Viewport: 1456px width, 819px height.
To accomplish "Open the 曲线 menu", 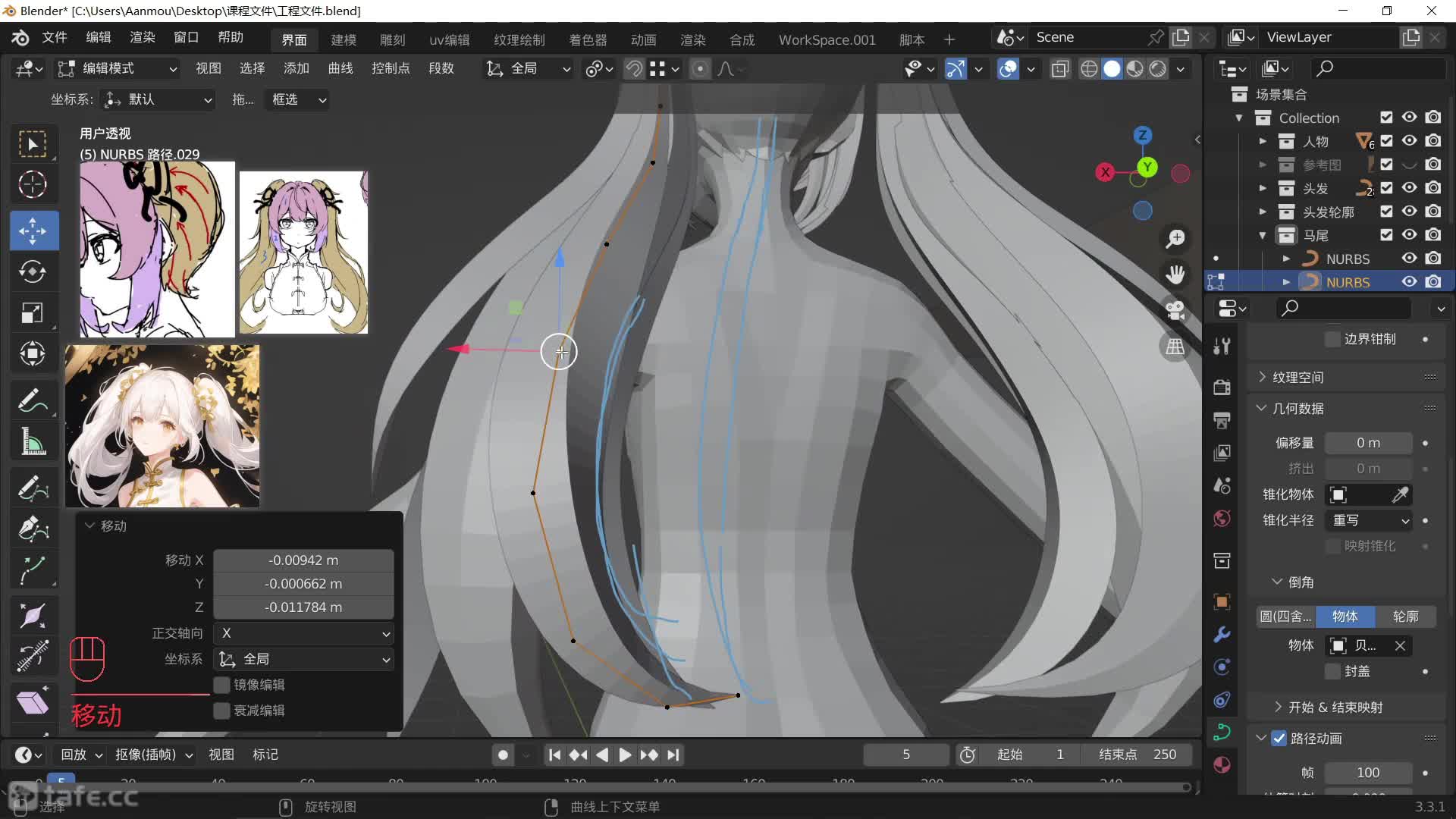I will [x=340, y=68].
